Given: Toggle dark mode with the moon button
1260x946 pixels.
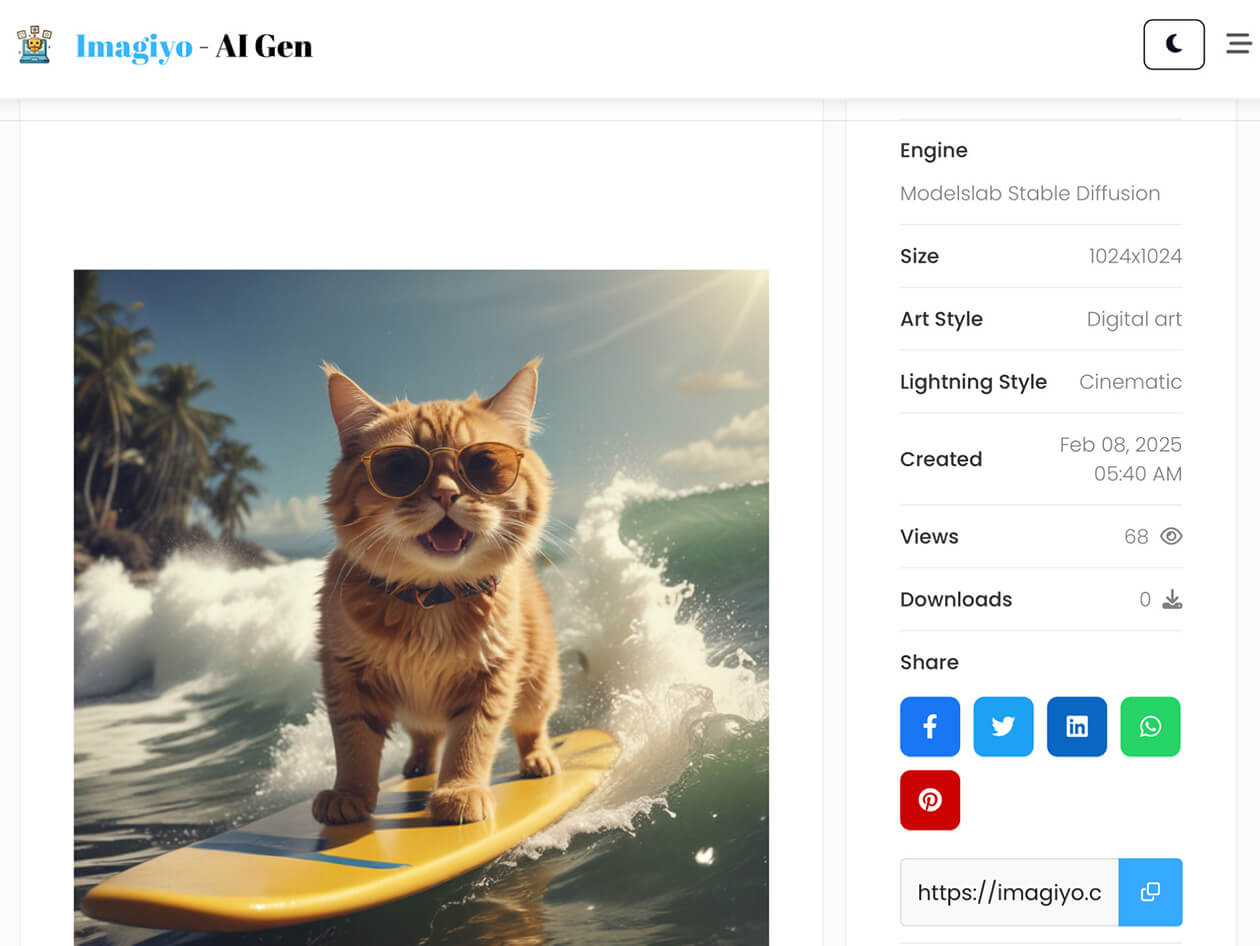Looking at the screenshot, I should coord(1173,44).
